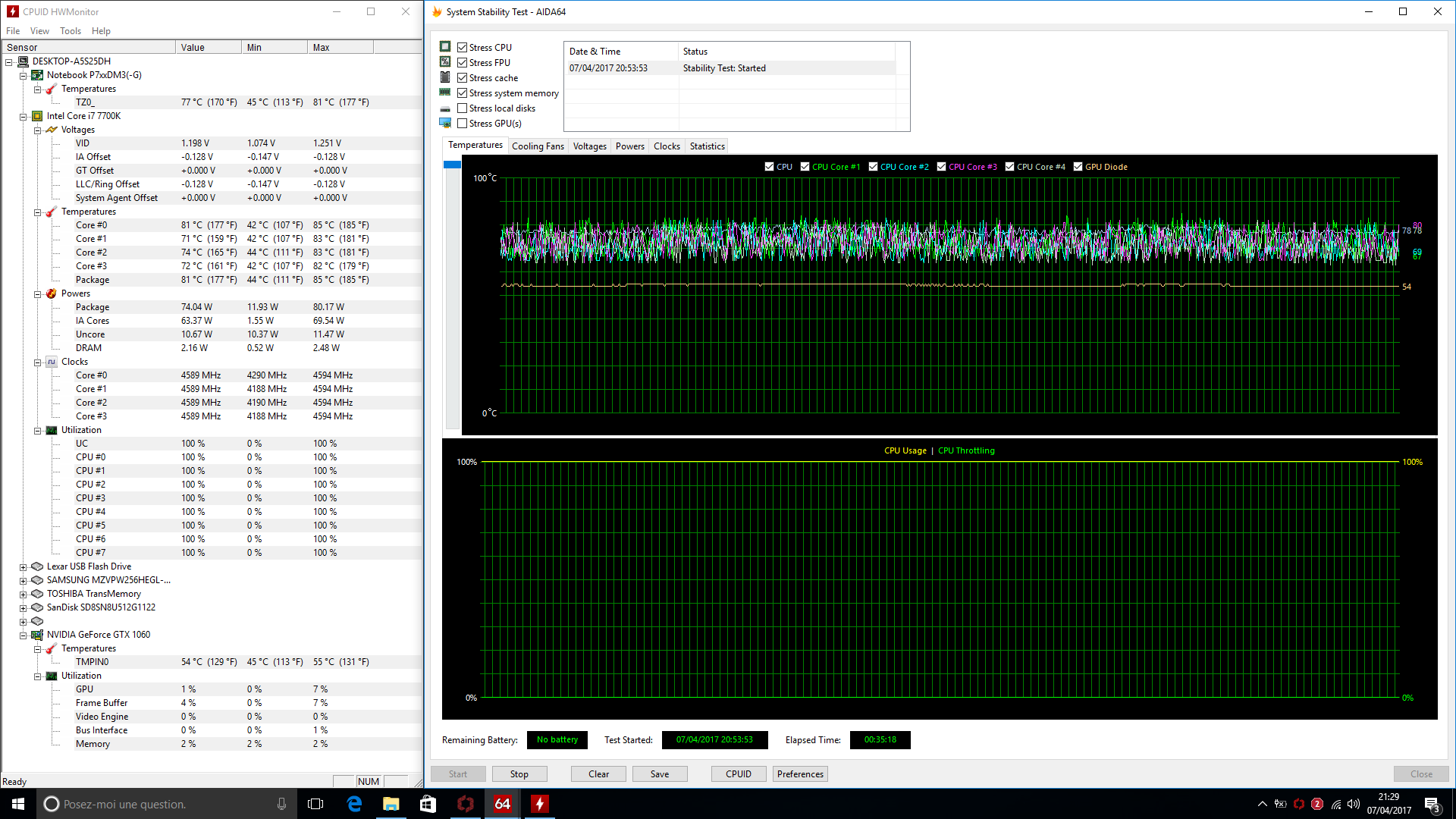
Task: Click the Stress CPU icon in AIDA64
Action: click(x=445, y=47)
